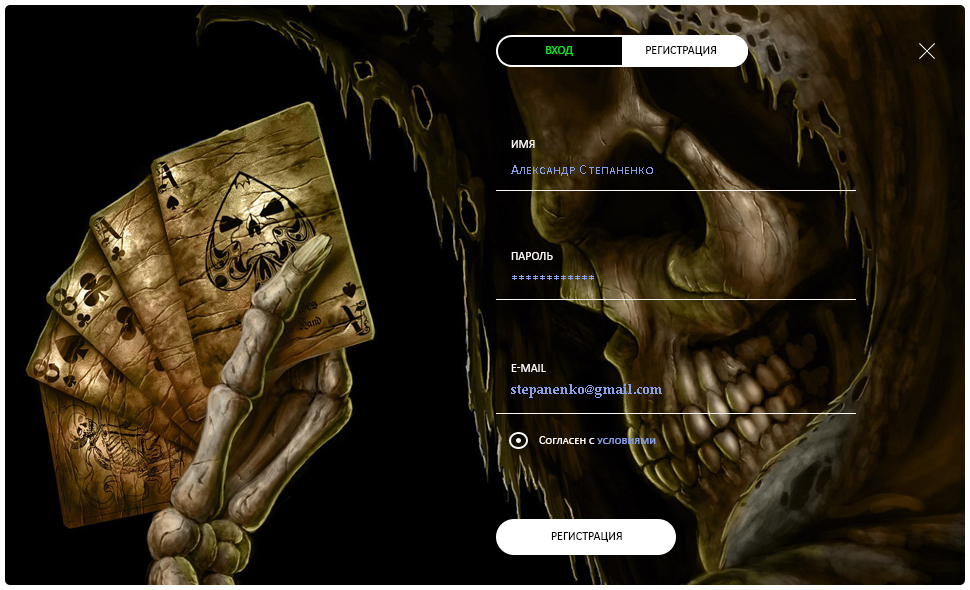Toggle the Согласен с условиями radio button
970x590 pixels.
[x=518, y=440]
